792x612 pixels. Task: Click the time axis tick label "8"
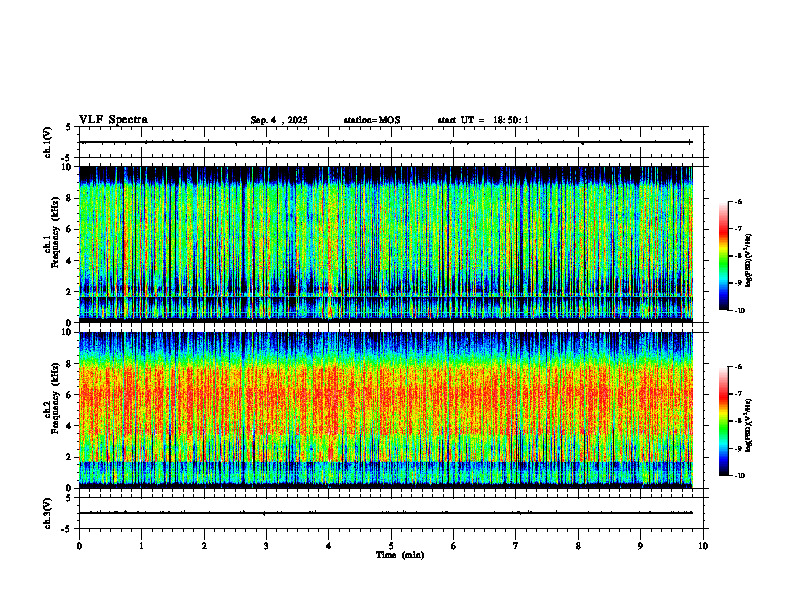578,546
